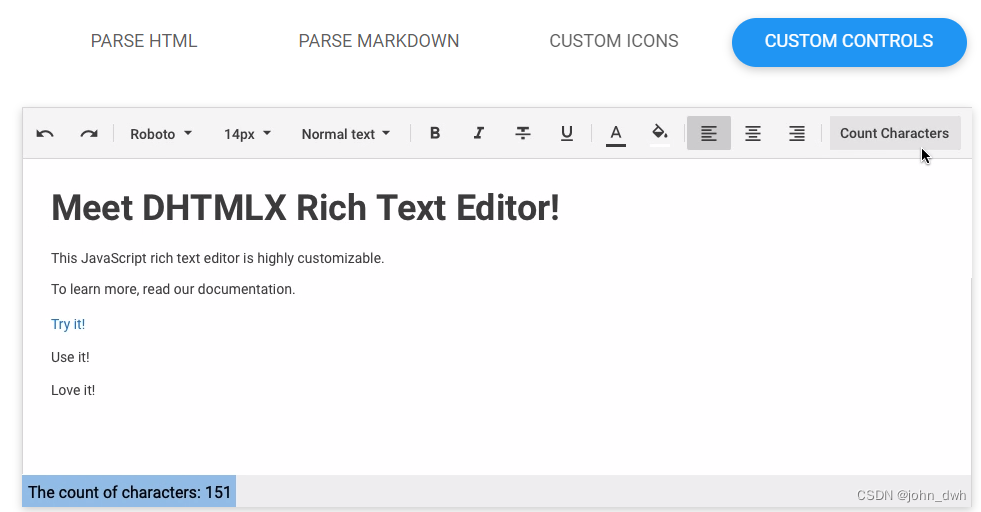Align text to the left

pyautogui.click(x=709, y=133)
